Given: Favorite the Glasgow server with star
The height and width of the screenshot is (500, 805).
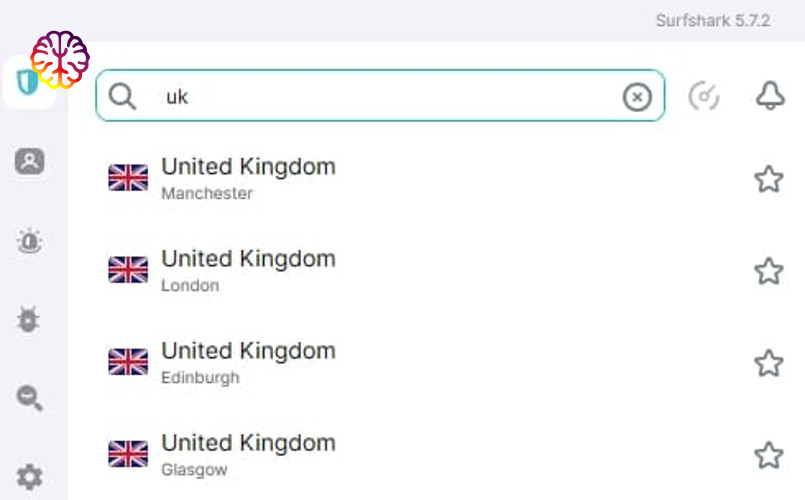Looking at the screenshot, I should click(x=769, y=455).
